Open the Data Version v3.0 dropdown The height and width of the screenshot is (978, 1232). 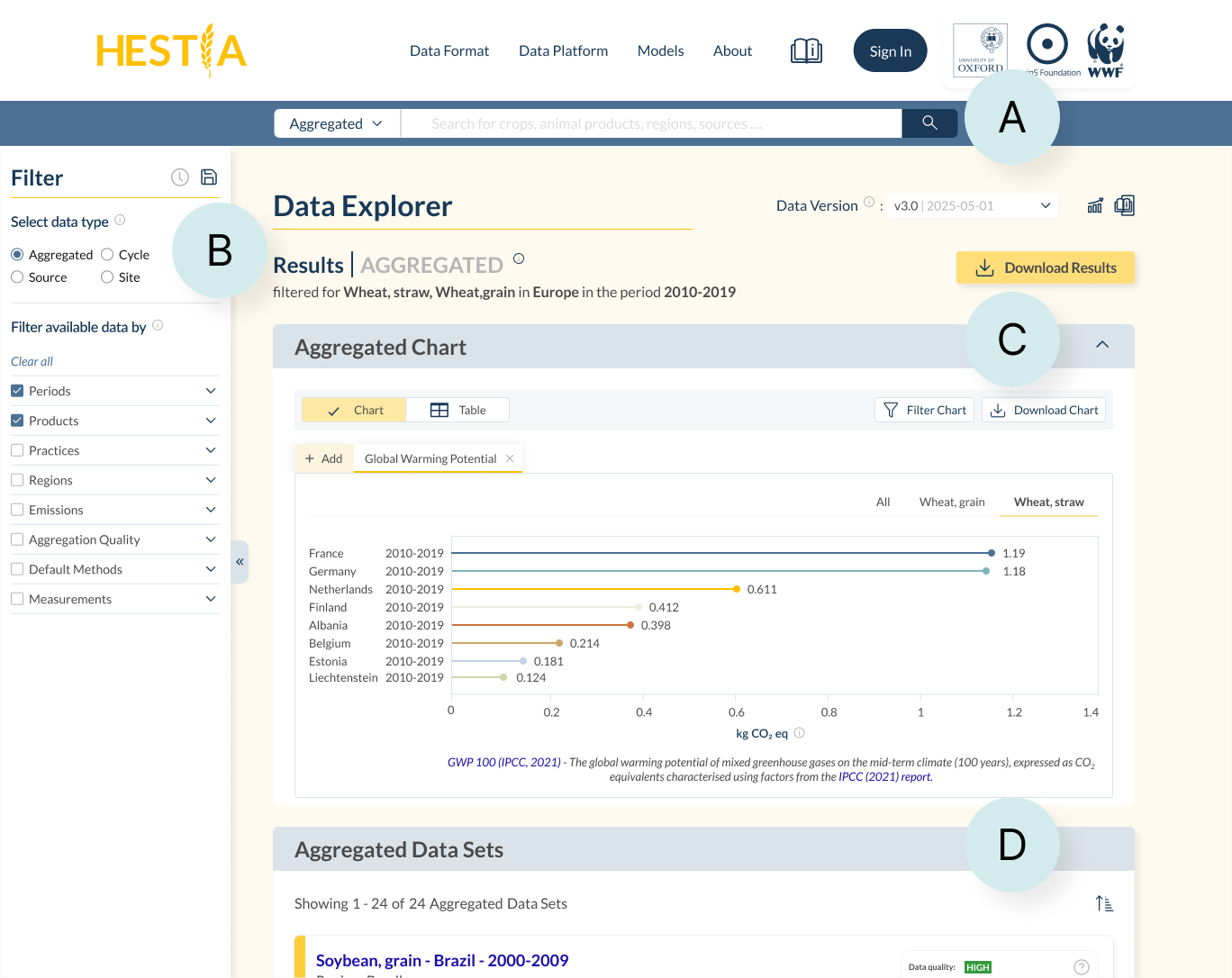[x=973, y=205]
